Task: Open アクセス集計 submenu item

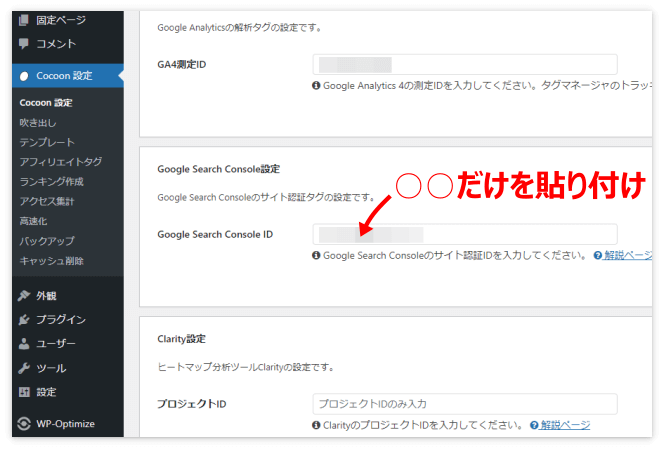Action: (47, 202)
